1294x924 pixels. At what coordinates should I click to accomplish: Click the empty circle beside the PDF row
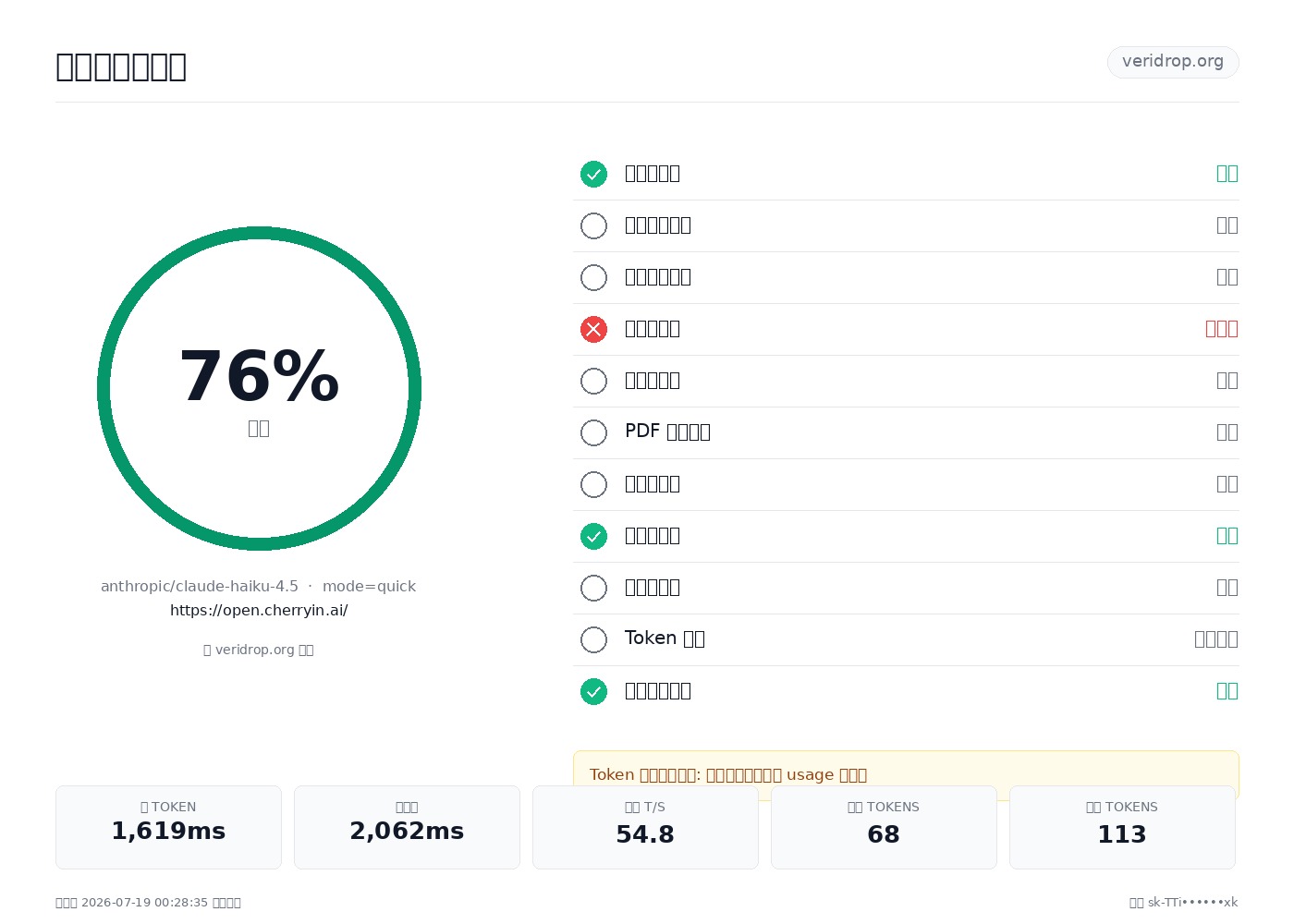tap(593, 432)
